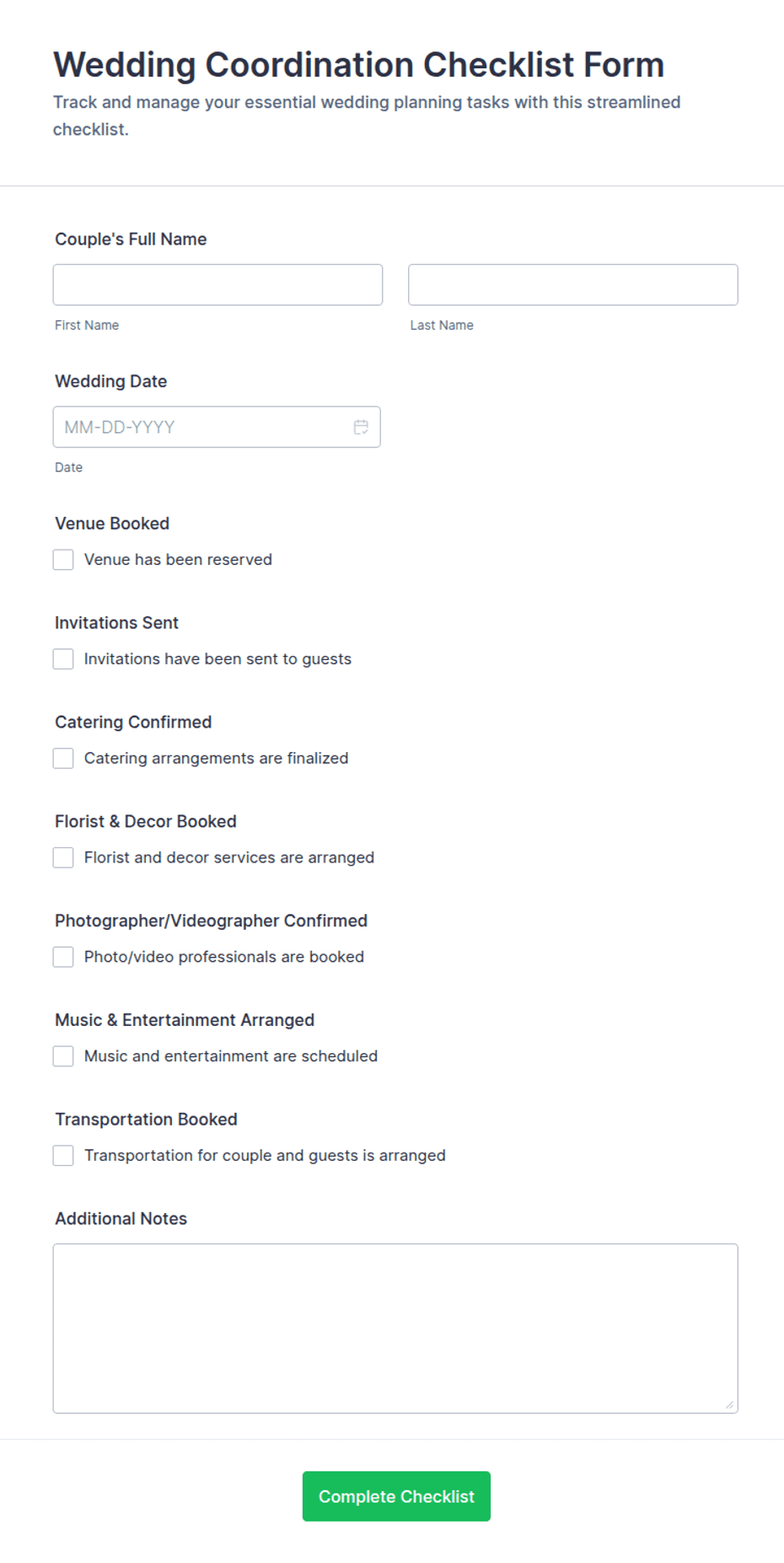This screenshot has height=1563, width=784.
Task: Submit with Complete Checklist button
Action: [396, 1496]
